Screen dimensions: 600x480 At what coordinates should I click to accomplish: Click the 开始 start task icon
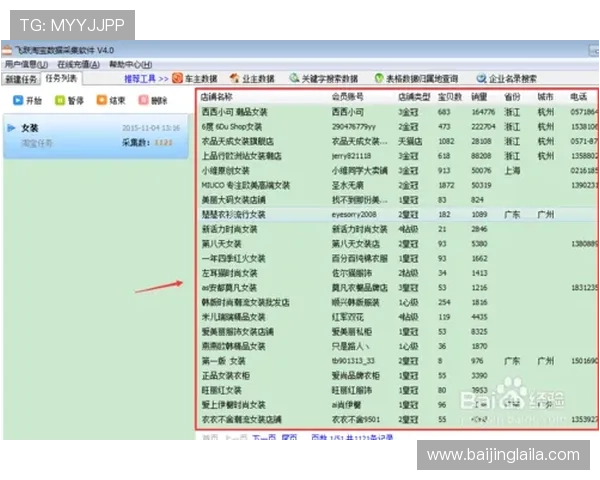pos(18,100)
